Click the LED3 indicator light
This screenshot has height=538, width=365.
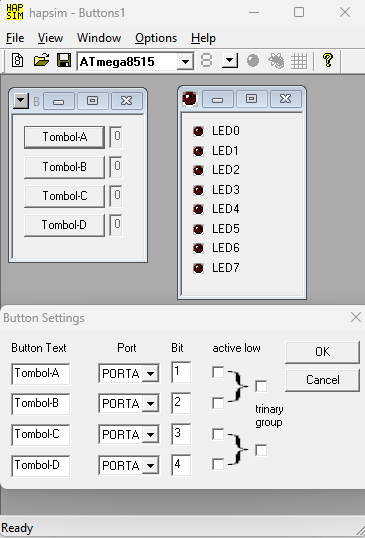[198, 190]
